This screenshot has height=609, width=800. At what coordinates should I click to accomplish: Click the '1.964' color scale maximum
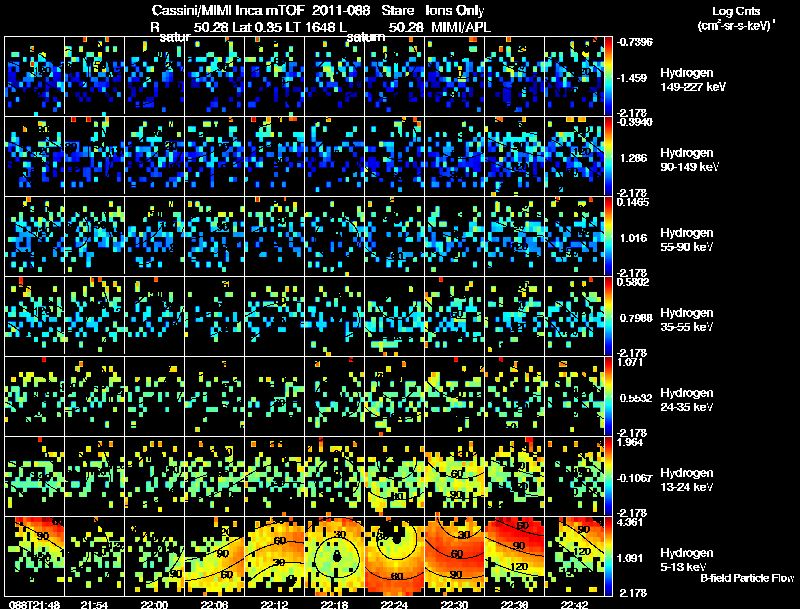coord(630,442)
